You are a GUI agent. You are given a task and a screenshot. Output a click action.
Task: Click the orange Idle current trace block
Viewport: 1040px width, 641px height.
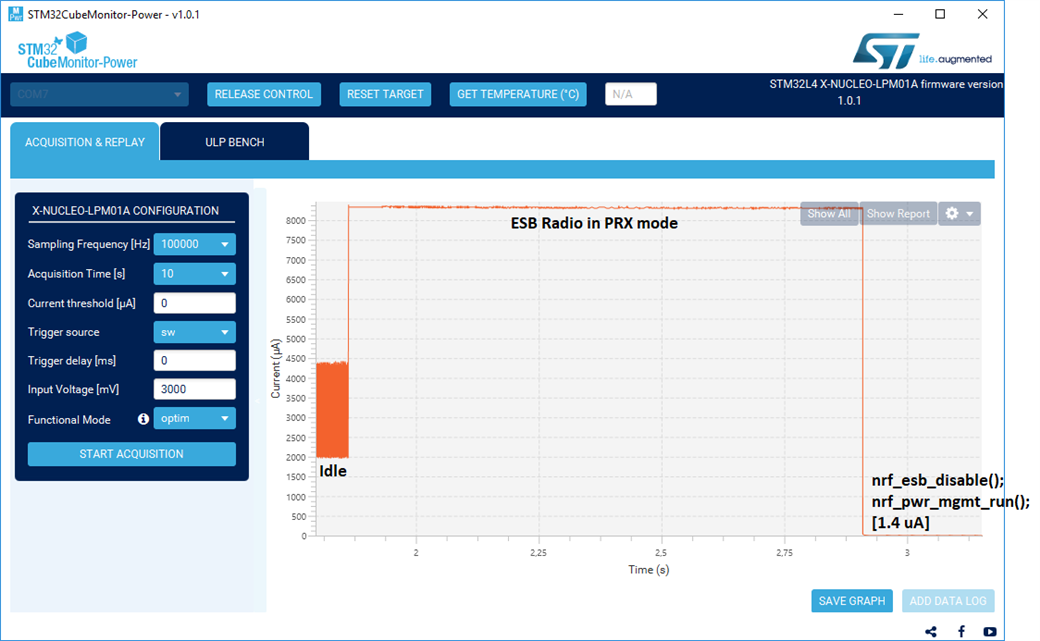(x=332, y=409)
